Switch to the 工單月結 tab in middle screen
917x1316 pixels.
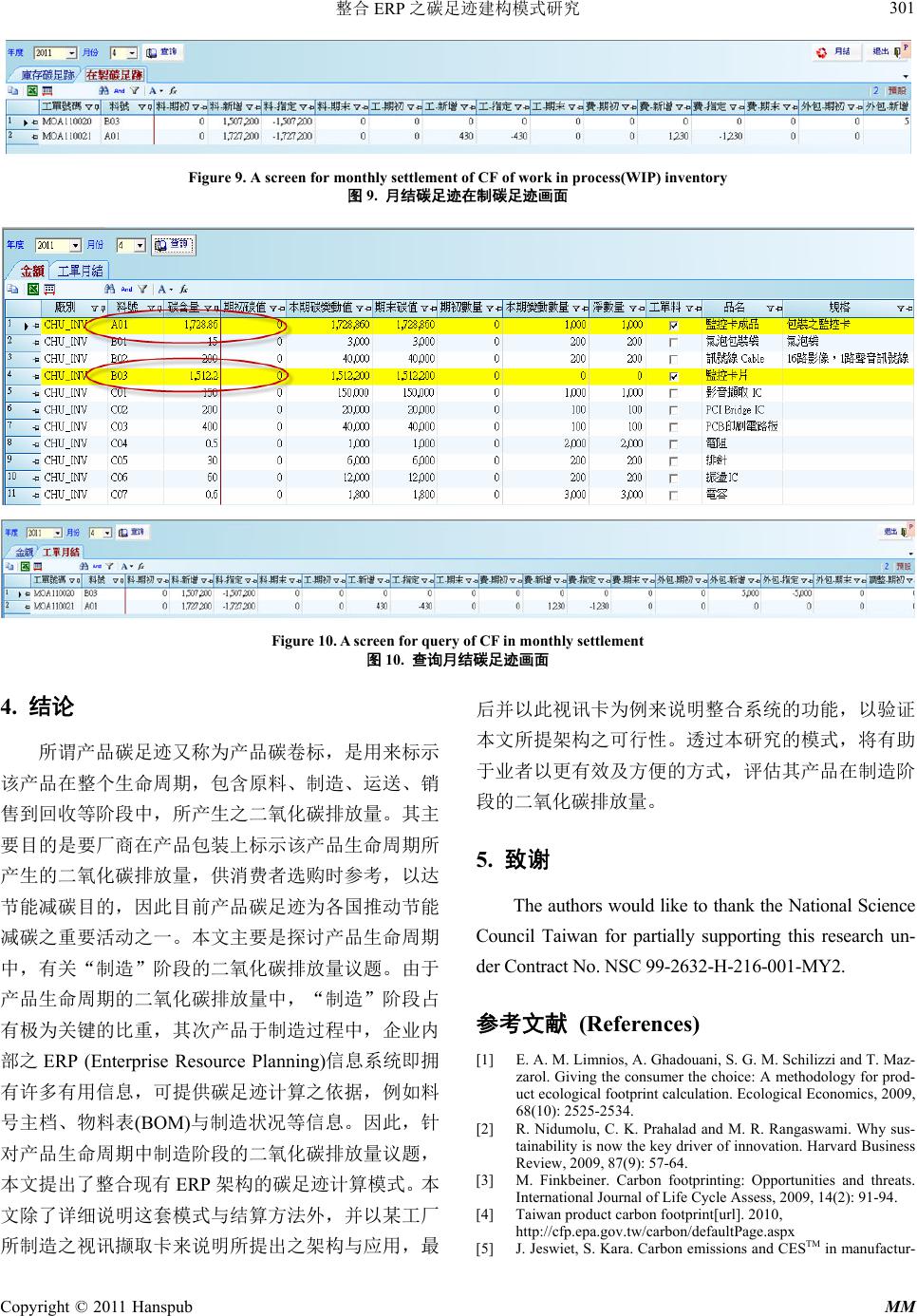point(79,271)
